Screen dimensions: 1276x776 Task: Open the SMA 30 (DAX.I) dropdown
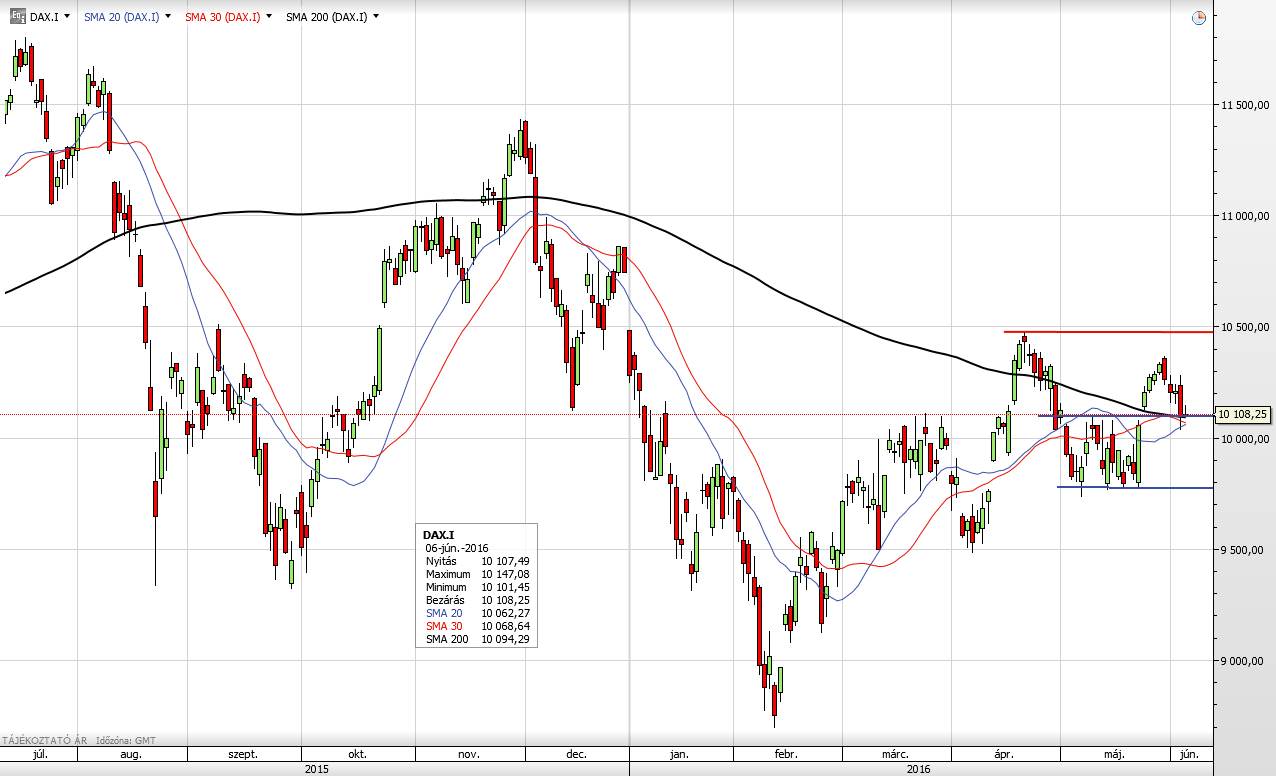click(x=269, y=17)
